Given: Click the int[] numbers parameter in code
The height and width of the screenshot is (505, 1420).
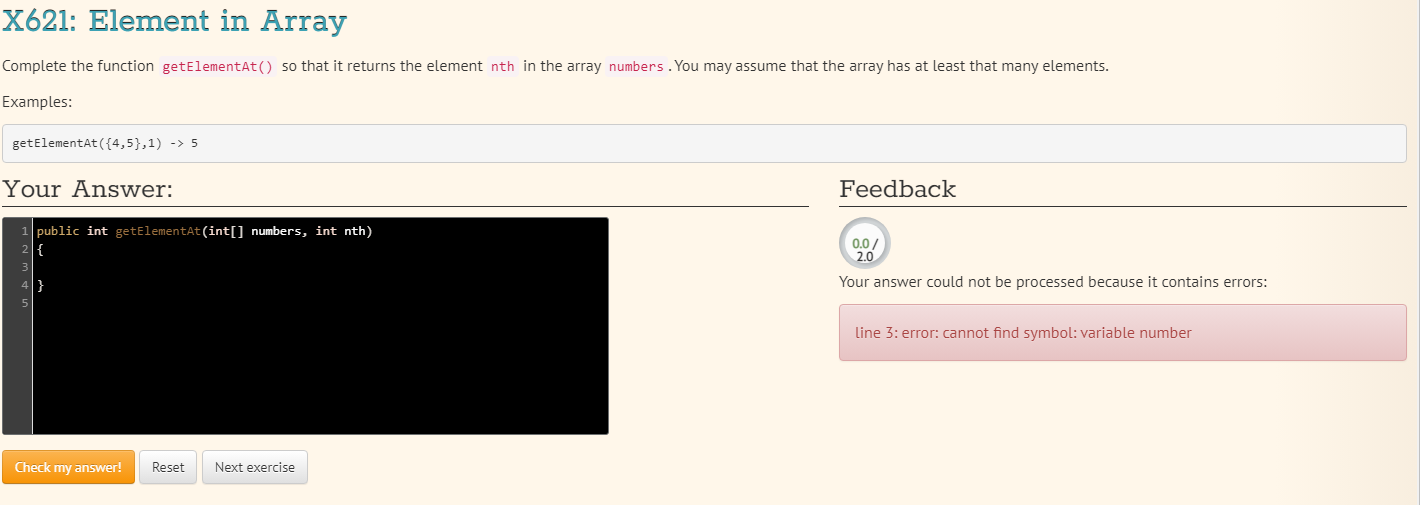Looking at the screenshot, I should (254, 231).
